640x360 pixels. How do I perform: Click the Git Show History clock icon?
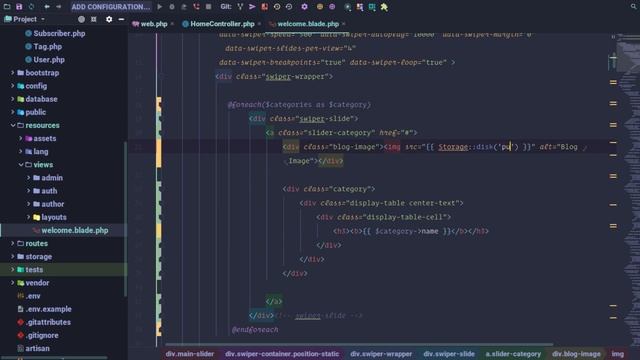[x=277, y=7]
